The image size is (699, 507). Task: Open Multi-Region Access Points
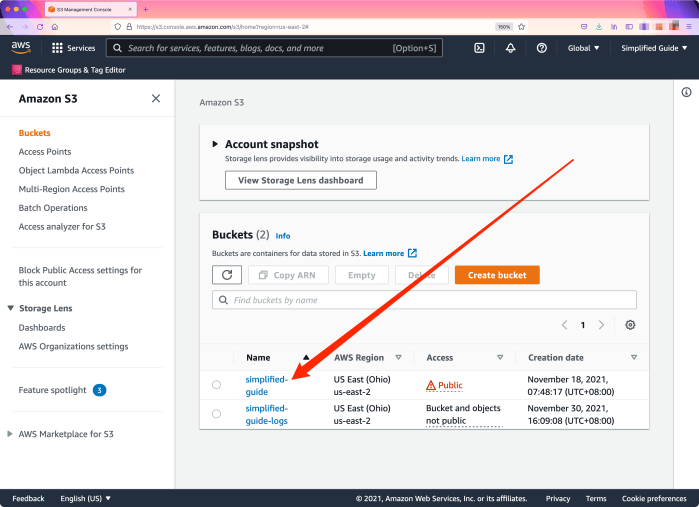(71, 189)
